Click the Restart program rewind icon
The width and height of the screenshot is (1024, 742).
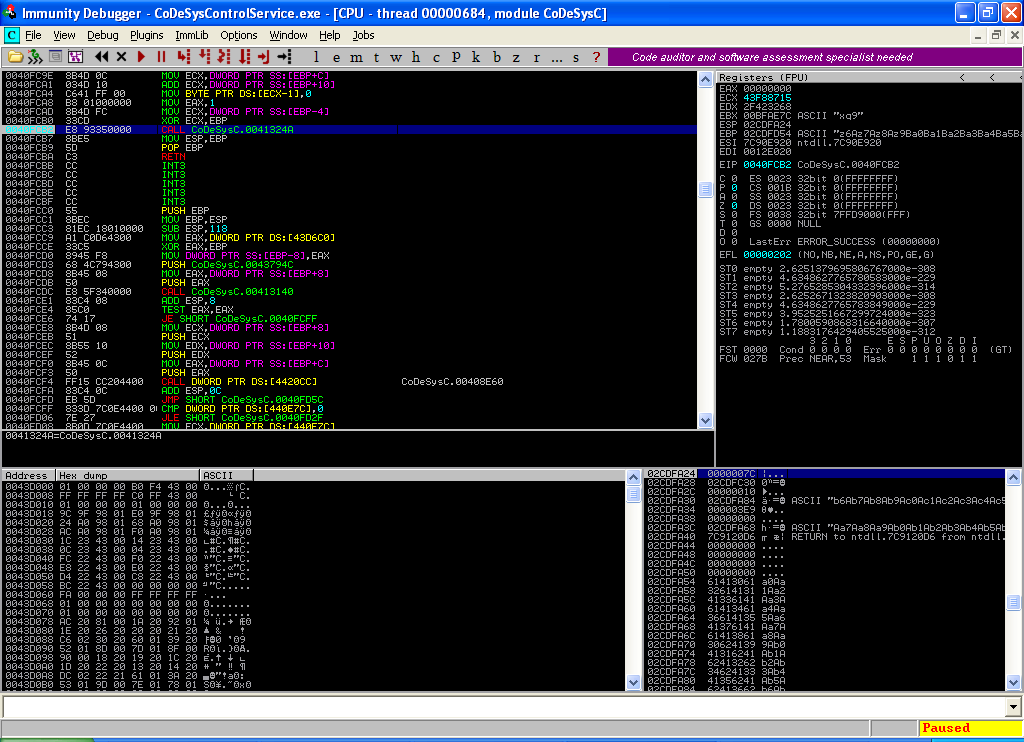(103, 57)
